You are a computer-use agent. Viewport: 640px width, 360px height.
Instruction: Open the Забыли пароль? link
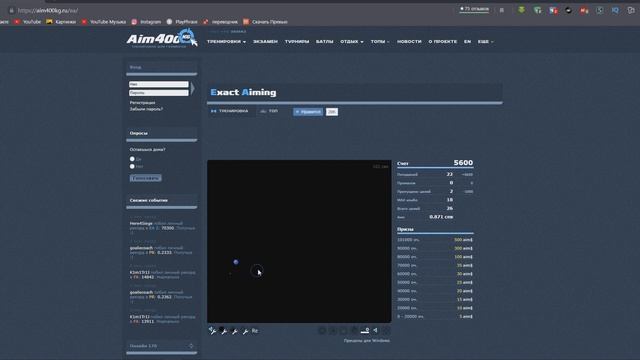tap(146, 109)
